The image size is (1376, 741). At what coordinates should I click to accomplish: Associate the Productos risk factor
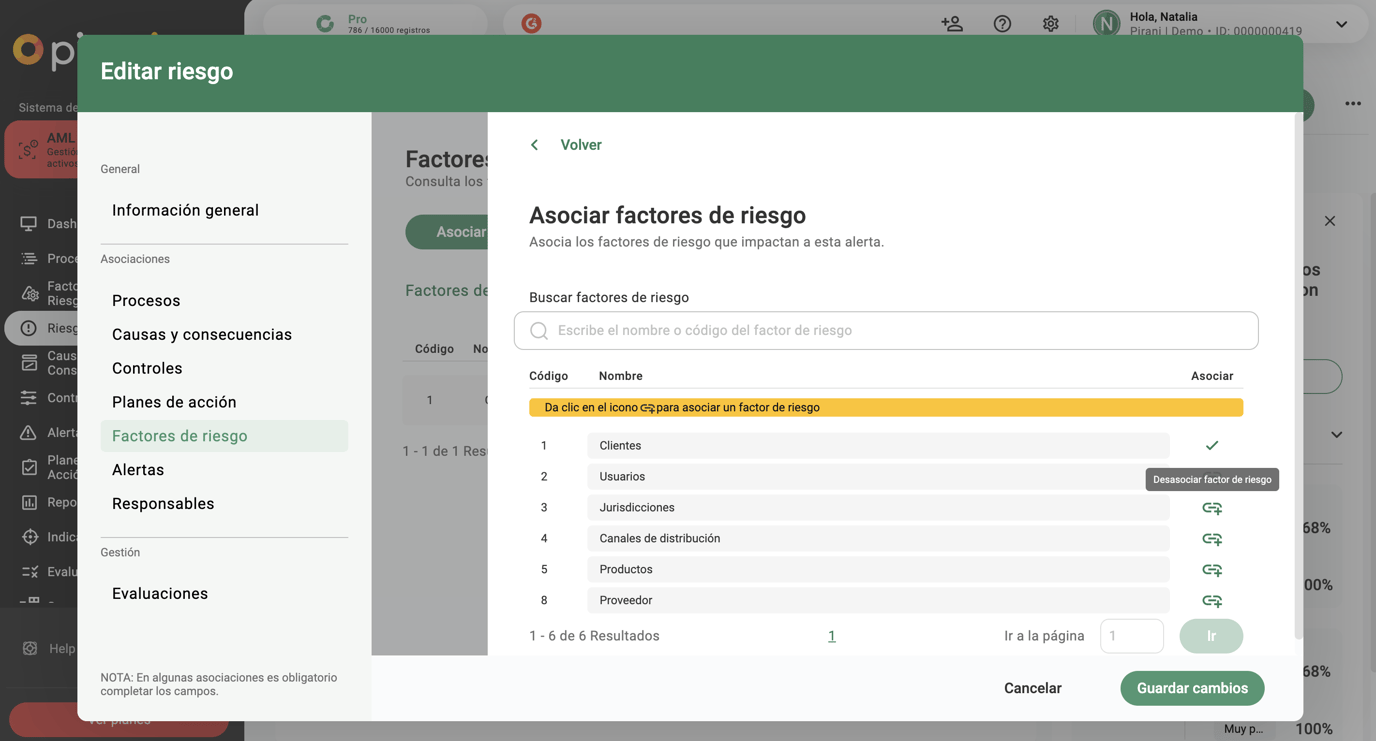[1212, 570]
